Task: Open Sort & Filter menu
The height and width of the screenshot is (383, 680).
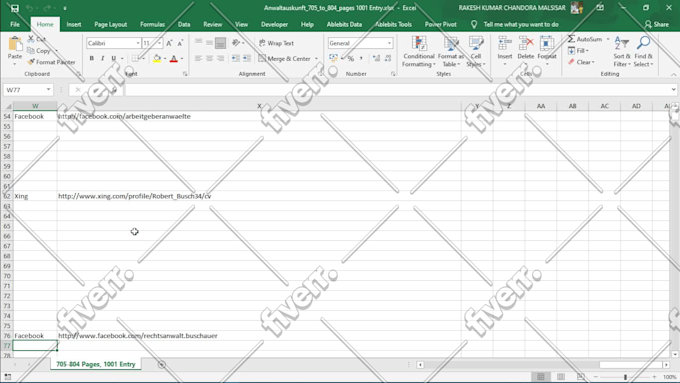Action: pyautogui.click(x=622, y=52)
